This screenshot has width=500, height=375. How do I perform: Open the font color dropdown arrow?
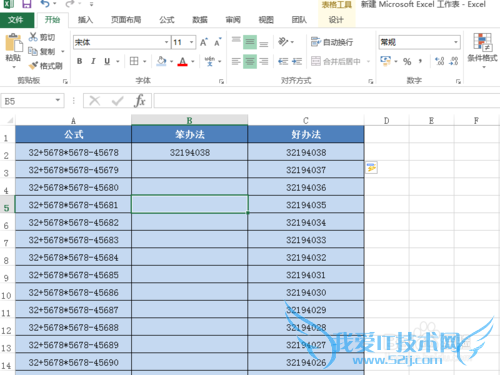[193, 61]
